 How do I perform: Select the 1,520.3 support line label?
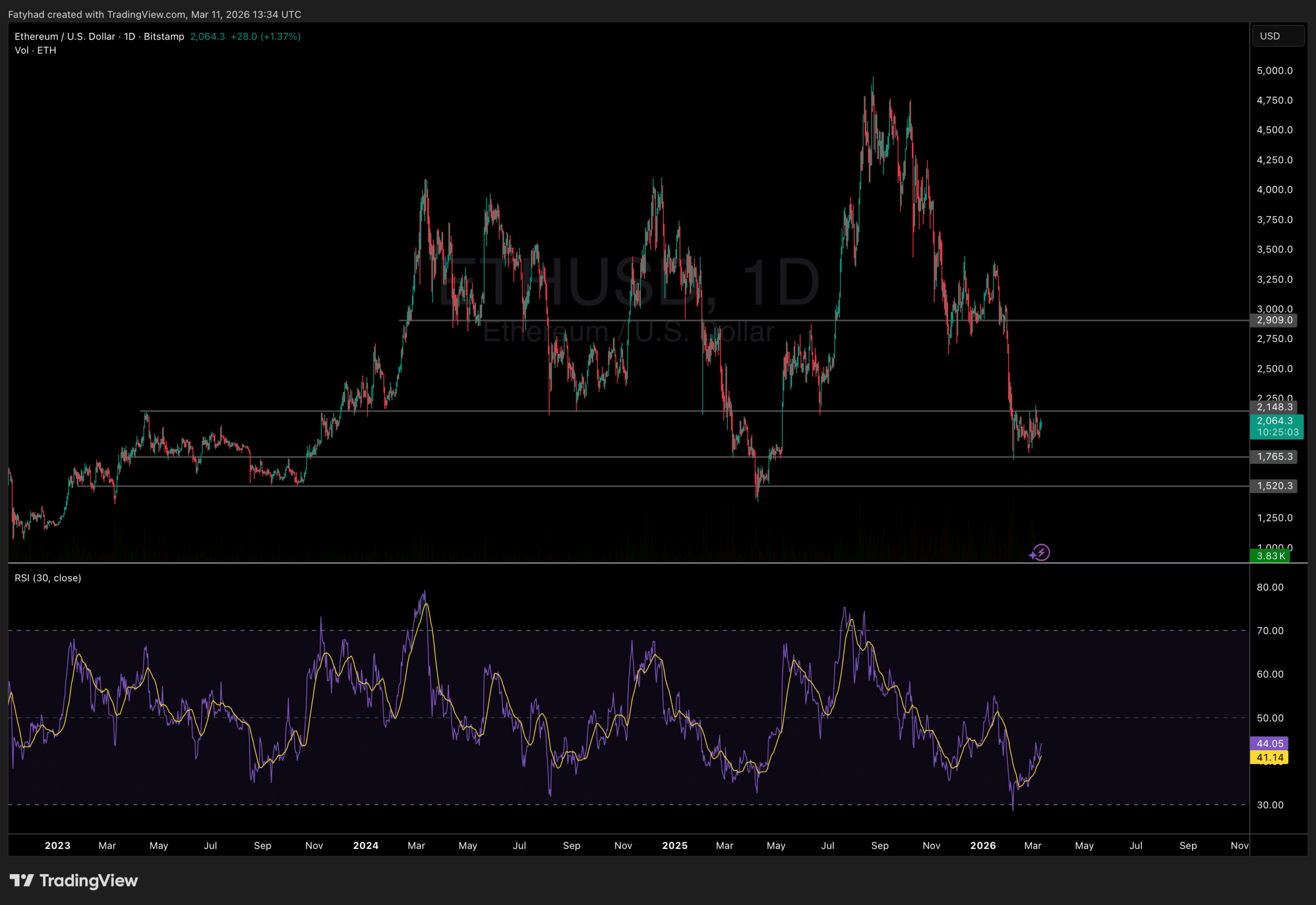(1273, 486)
